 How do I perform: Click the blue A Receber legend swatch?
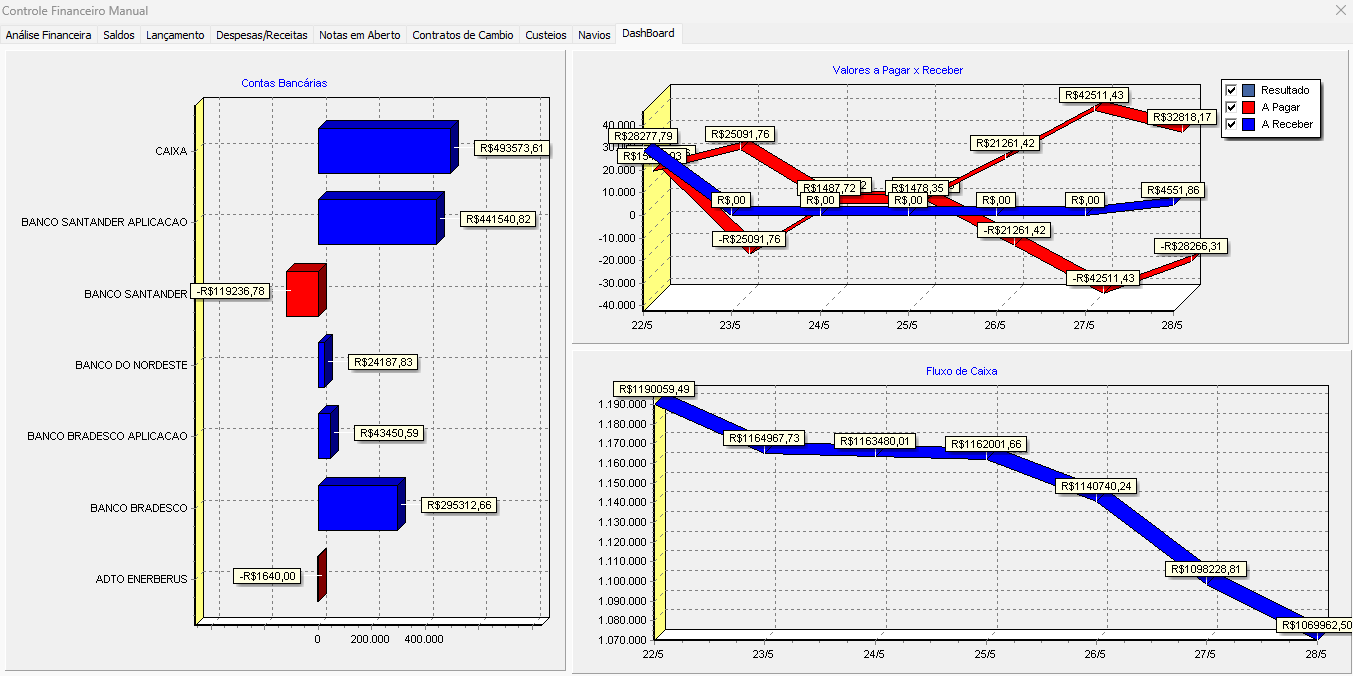[1249, 125]
